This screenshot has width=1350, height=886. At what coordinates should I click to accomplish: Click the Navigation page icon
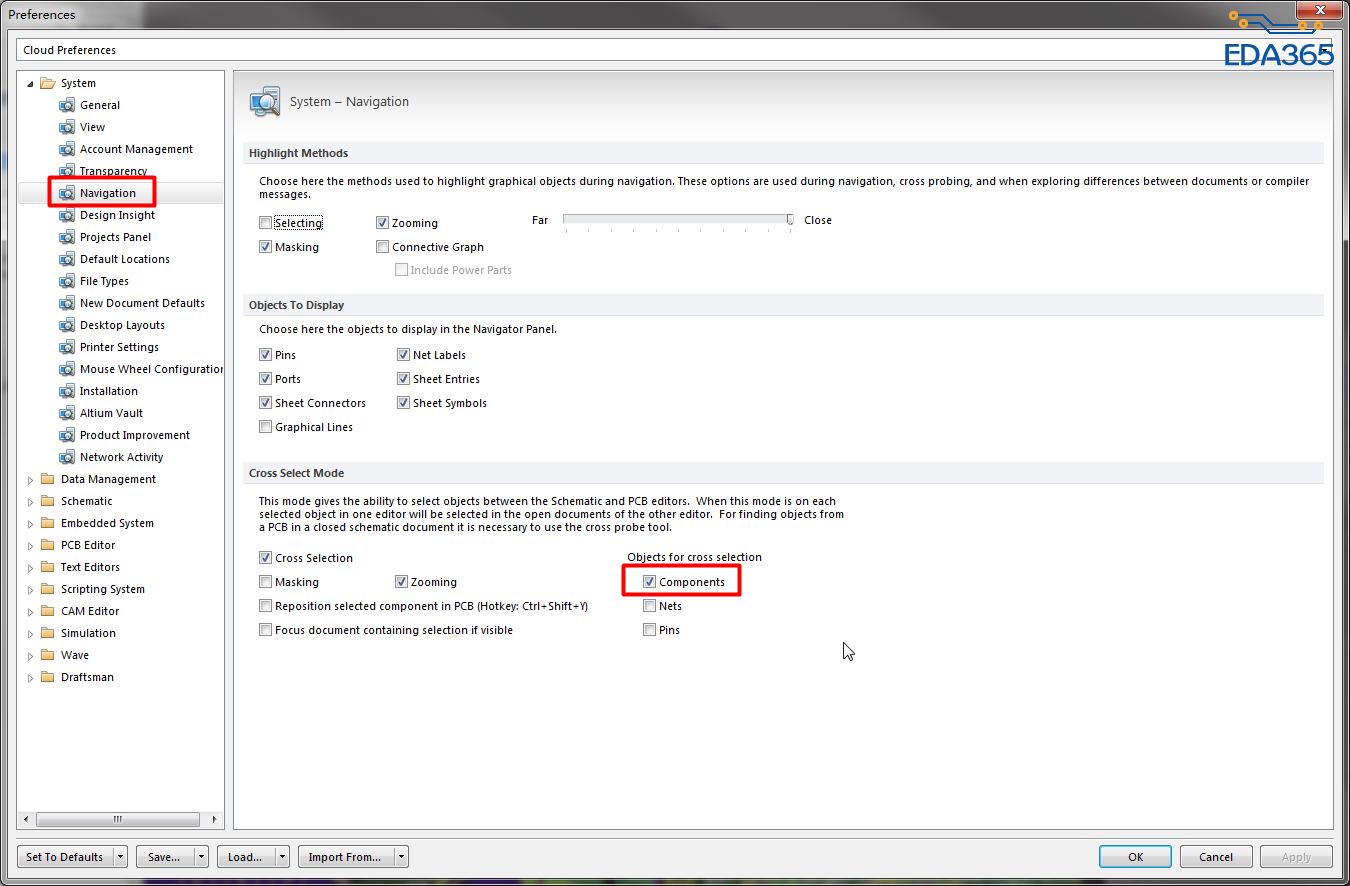pyautogui.click(x=67, y=193)
